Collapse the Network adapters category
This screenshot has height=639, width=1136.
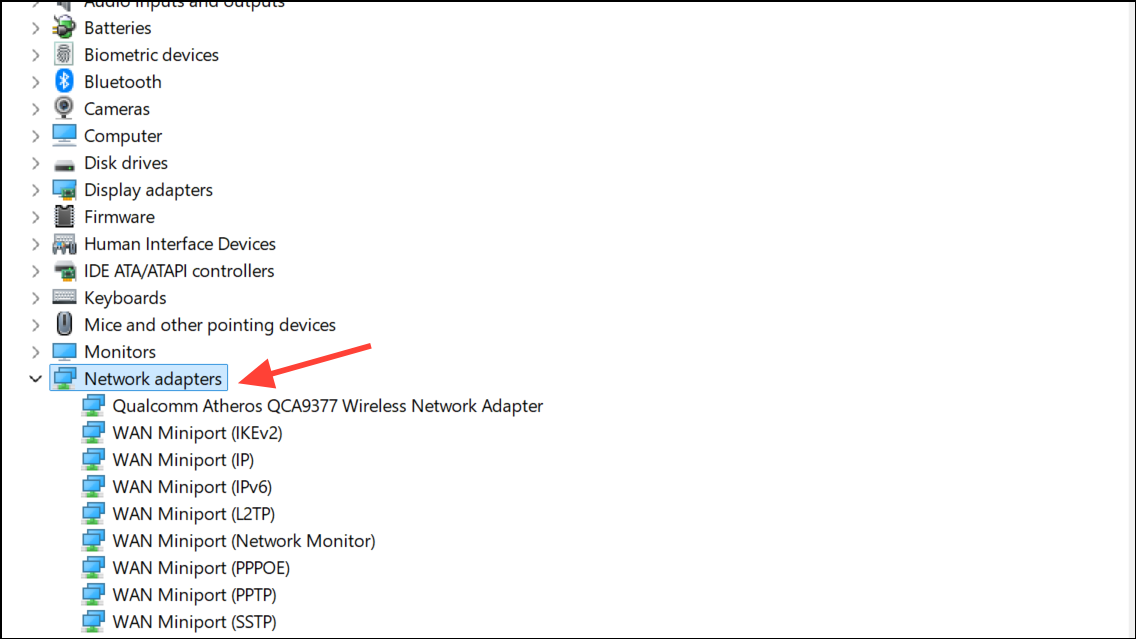35,378
